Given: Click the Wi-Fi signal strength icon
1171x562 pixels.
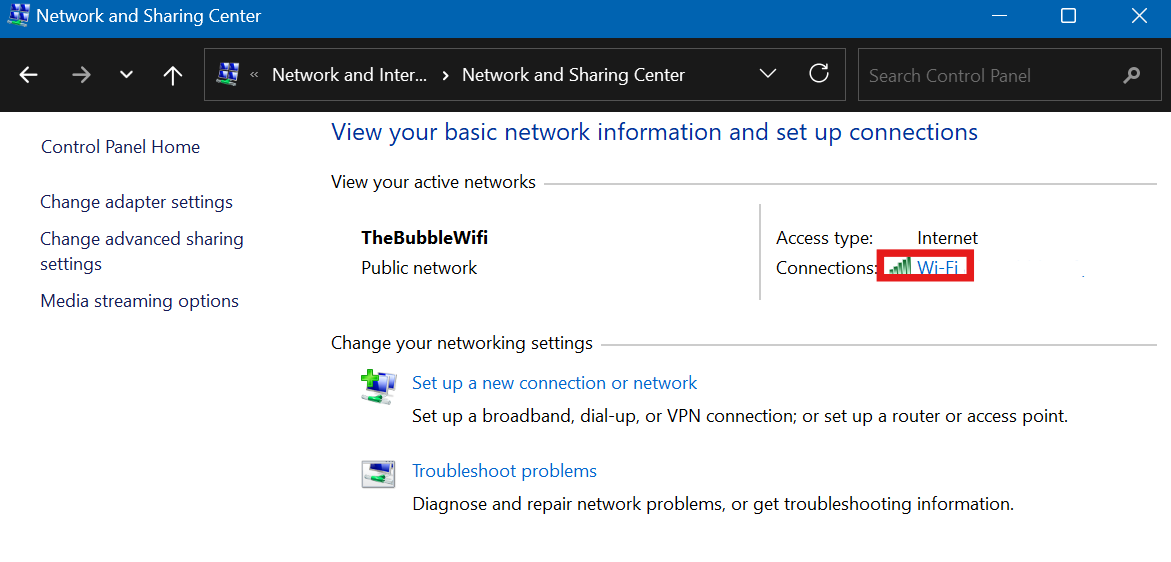Looking at the screenshot, I should pos(899,267).
